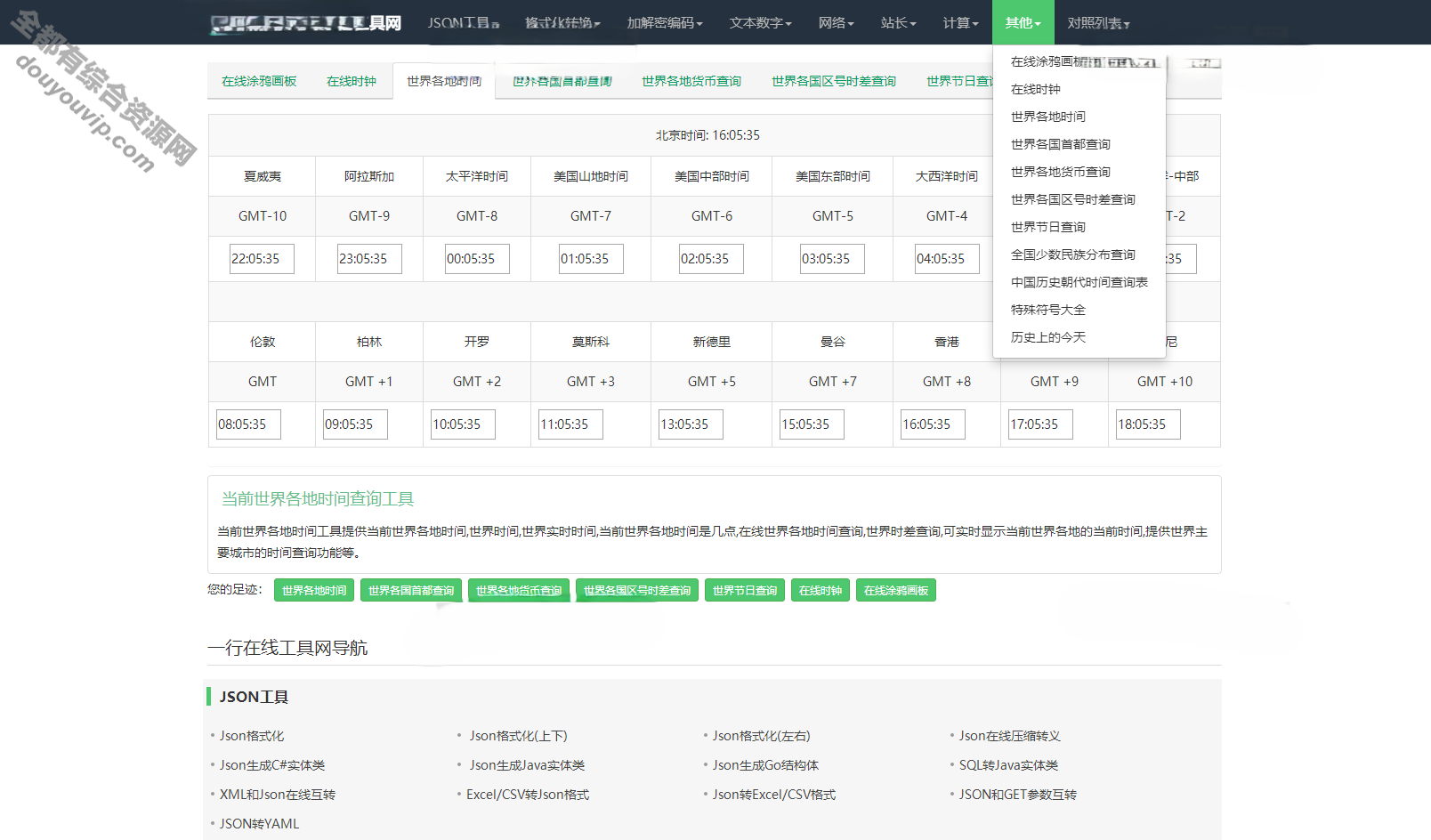Click the 美国中部时间 field 02:05:35

(711, 259)
